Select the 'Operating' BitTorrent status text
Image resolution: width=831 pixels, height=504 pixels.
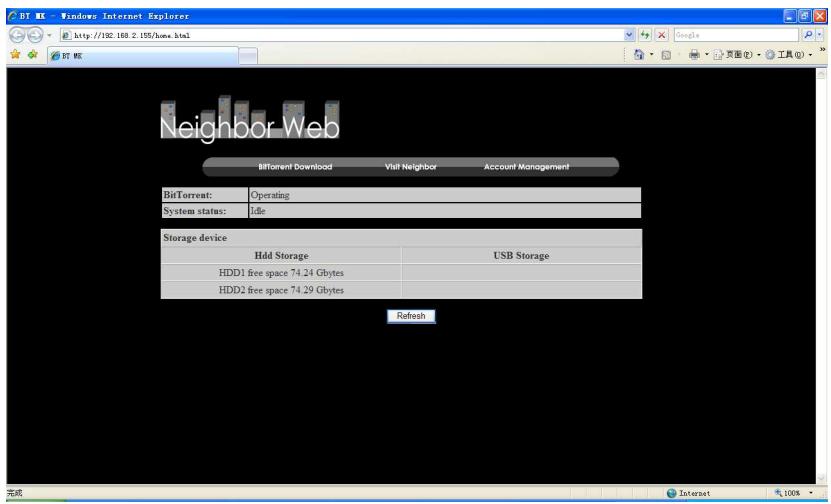coord(270,195)
